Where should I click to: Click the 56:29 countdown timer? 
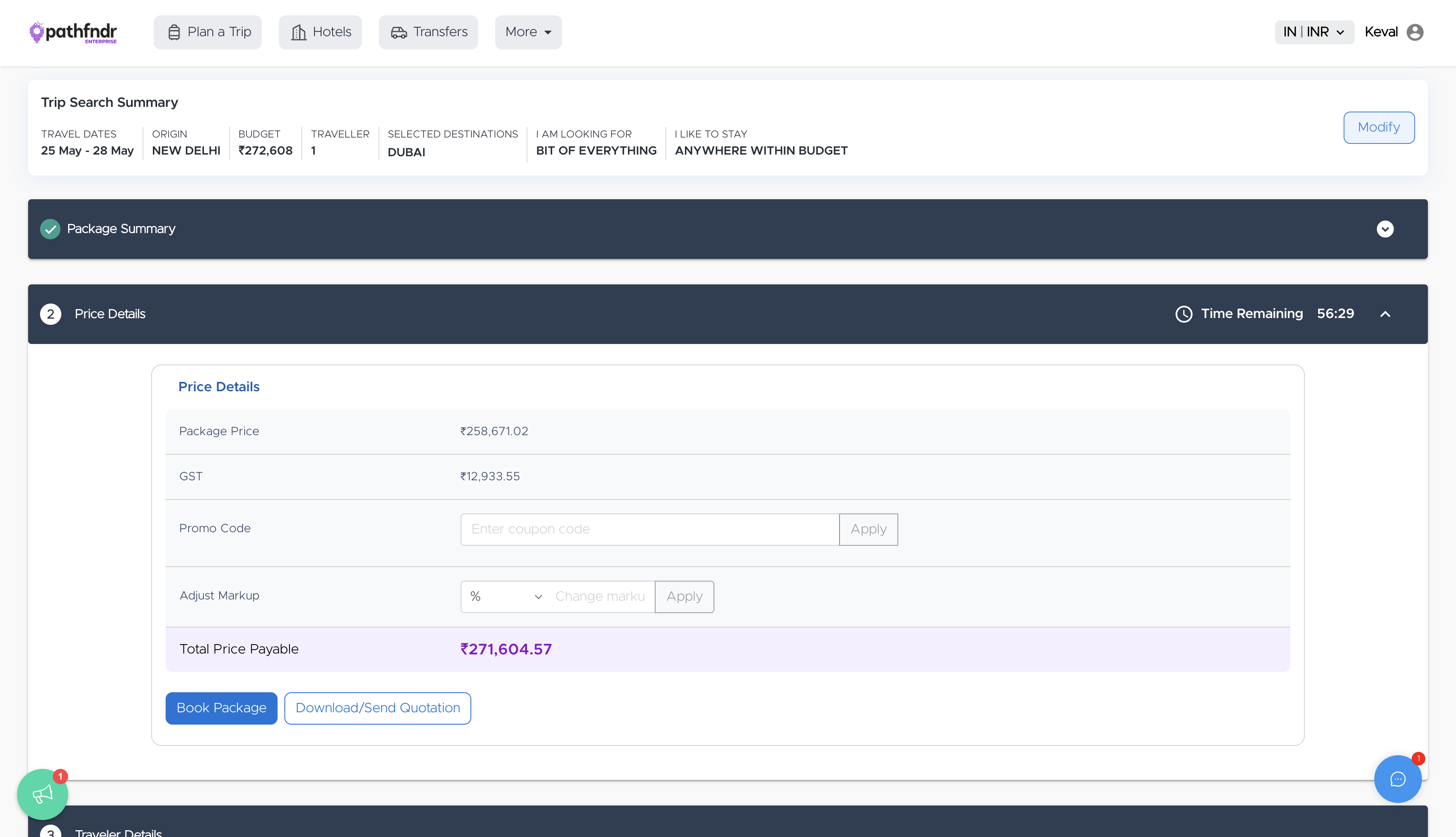click(1335, 314)
